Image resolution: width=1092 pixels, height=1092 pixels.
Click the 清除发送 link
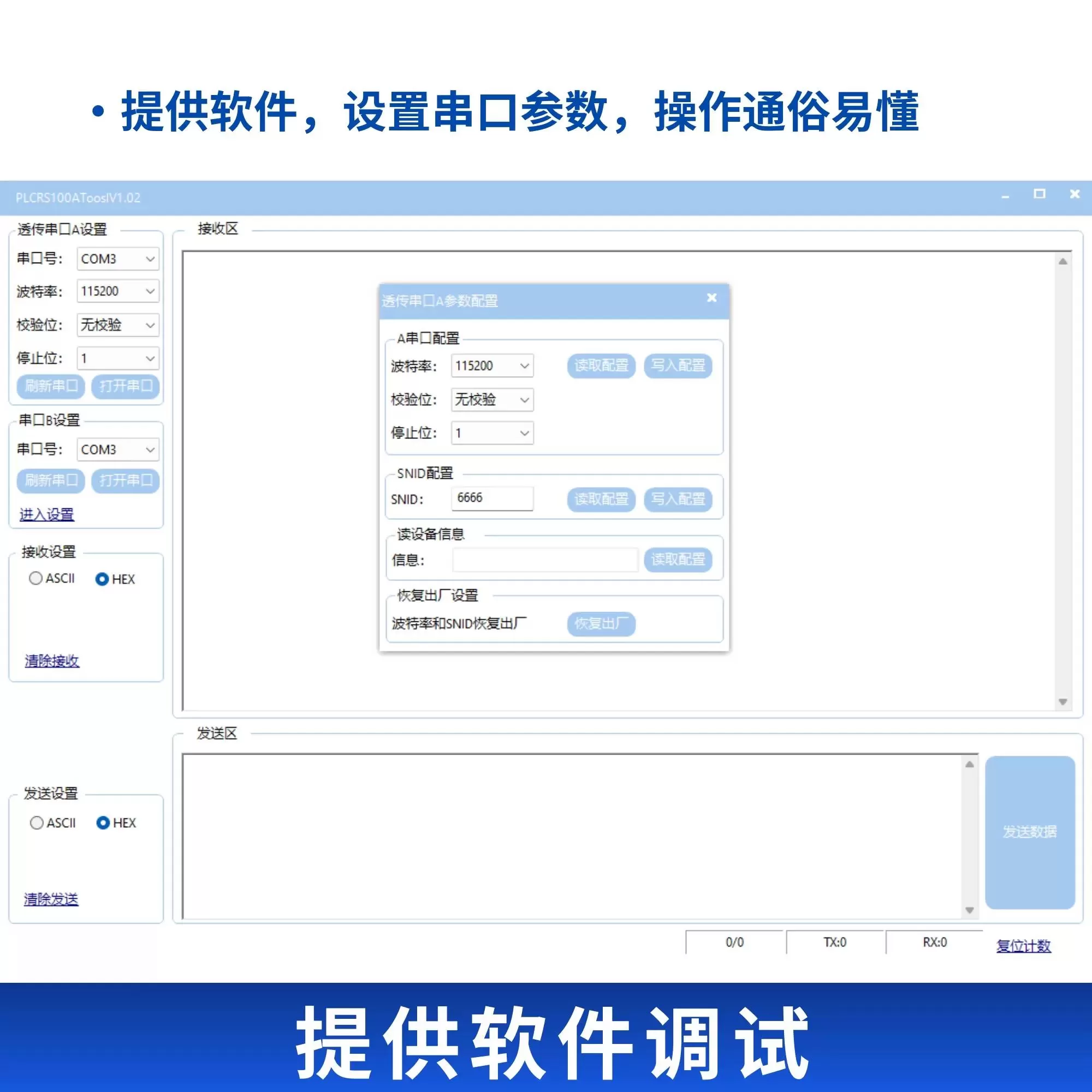(x=51, y=899)
